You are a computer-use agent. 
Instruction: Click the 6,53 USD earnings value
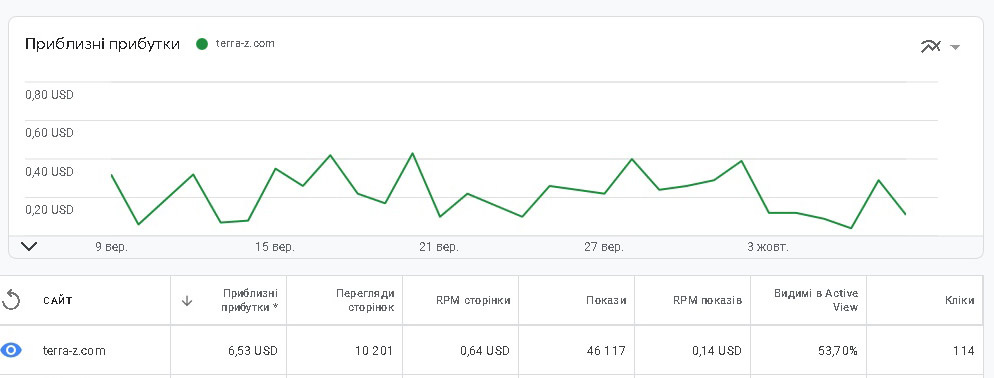coord(253,351)
